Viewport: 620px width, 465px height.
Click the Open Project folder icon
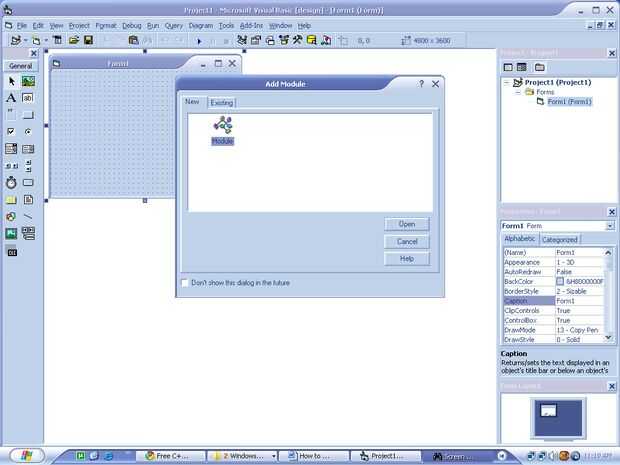[x=74, y=40]
